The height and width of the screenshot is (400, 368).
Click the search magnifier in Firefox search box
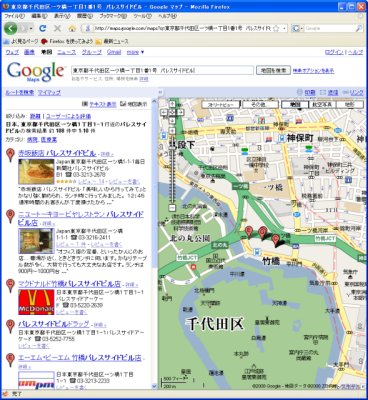coord(359,29)
